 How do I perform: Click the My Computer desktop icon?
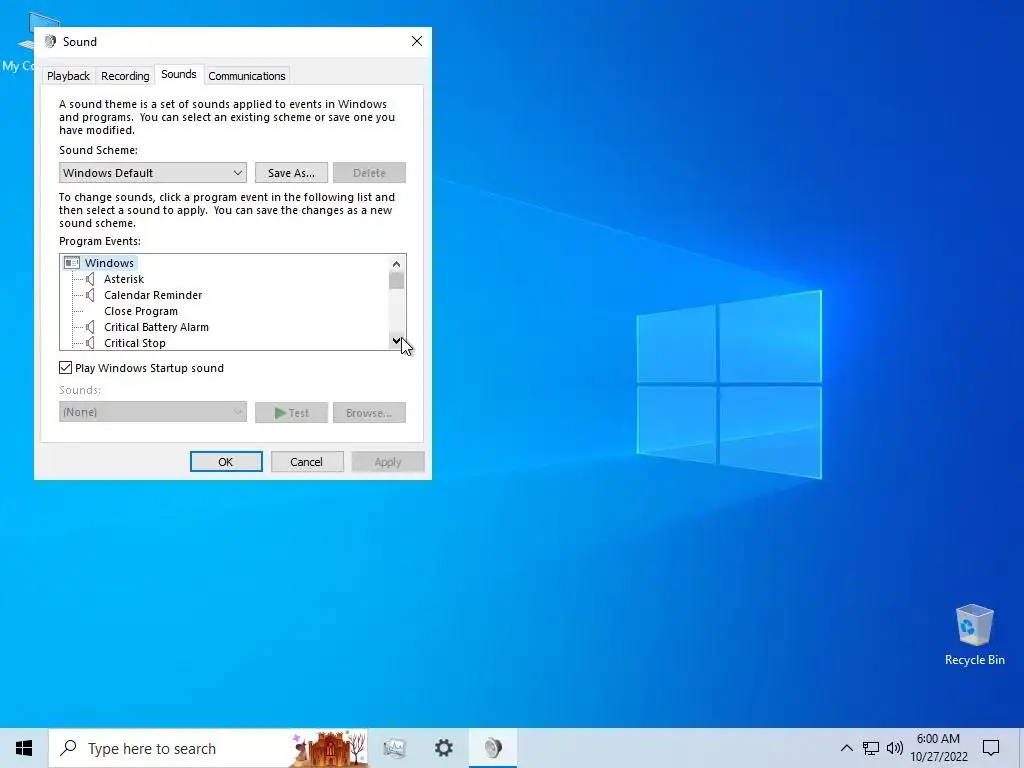[x=26, y=42]
